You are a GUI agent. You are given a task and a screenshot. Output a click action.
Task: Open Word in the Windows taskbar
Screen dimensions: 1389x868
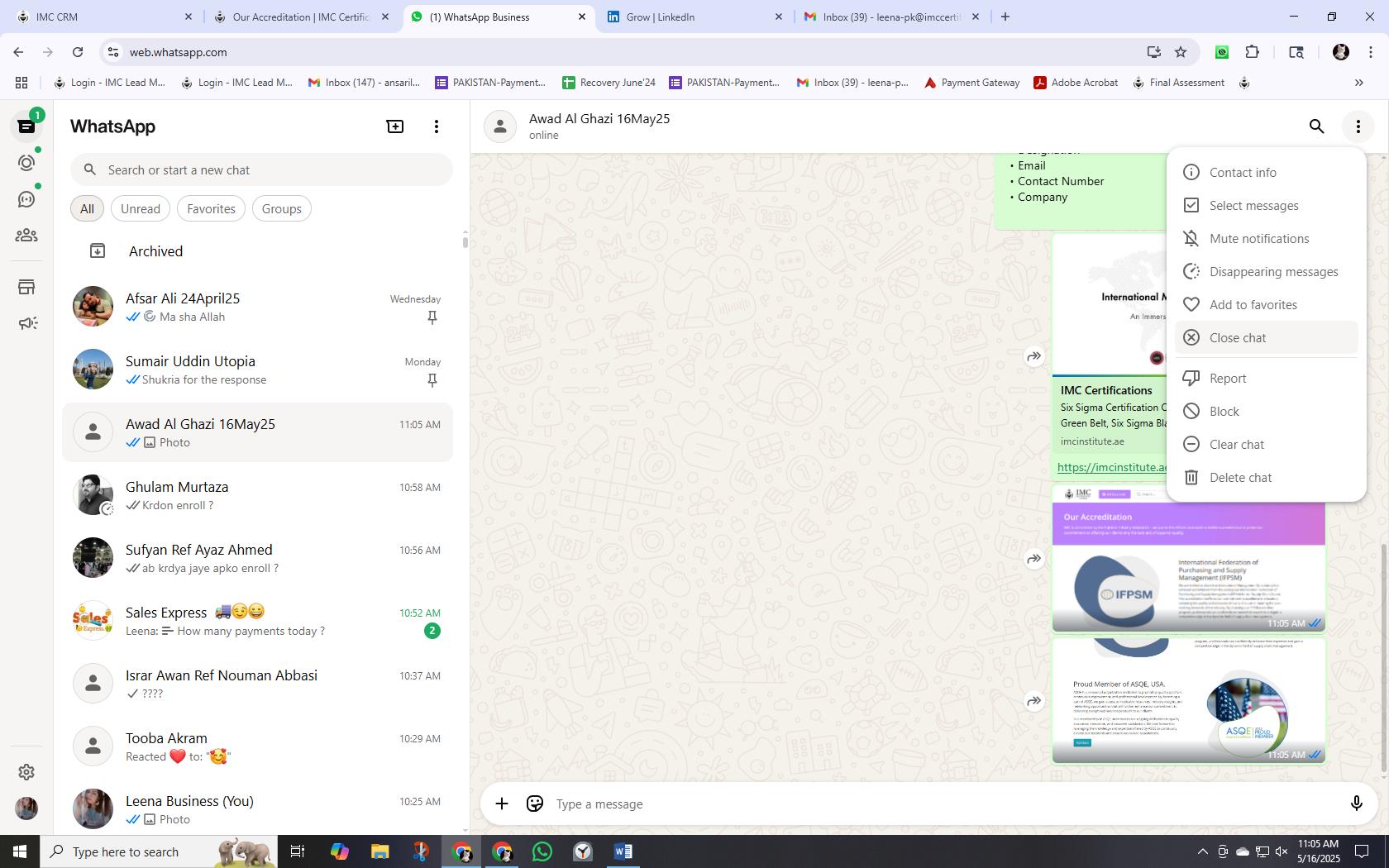pyautogui.click(x=623, y=851)
